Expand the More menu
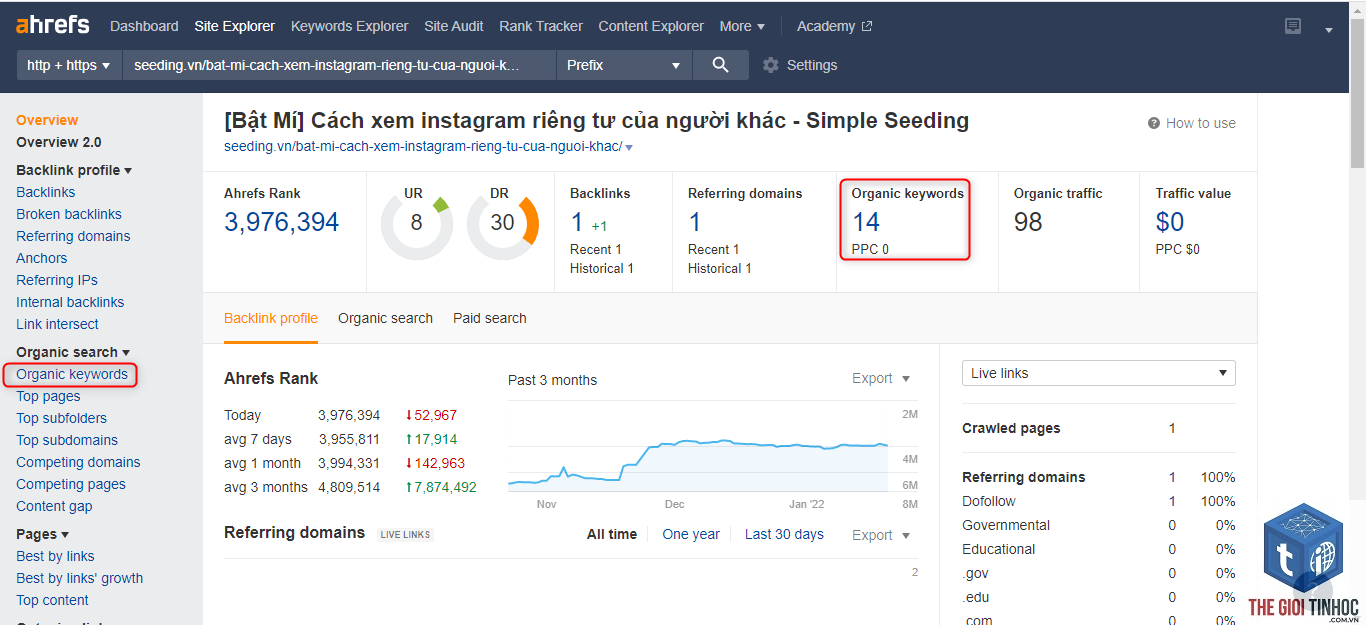1366x625 pixels. [742, 26]
